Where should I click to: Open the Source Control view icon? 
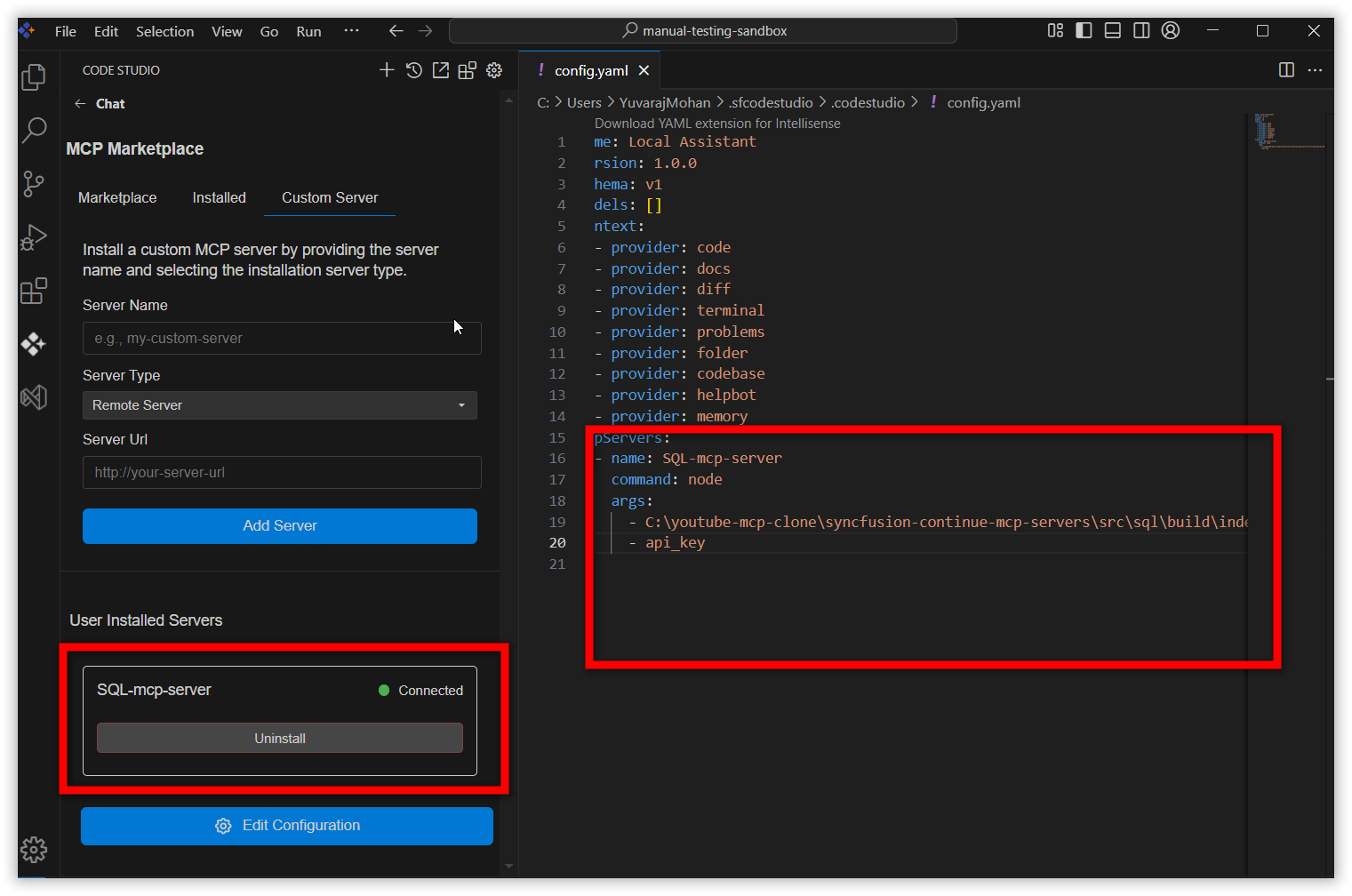34,184
